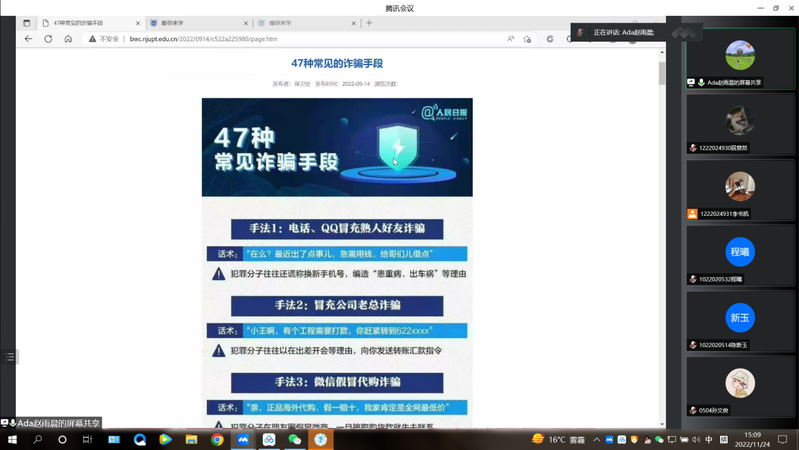Click the read aloud icon in address bar
The width and height of the screenshot is (799, 450).
click(510, 39)
